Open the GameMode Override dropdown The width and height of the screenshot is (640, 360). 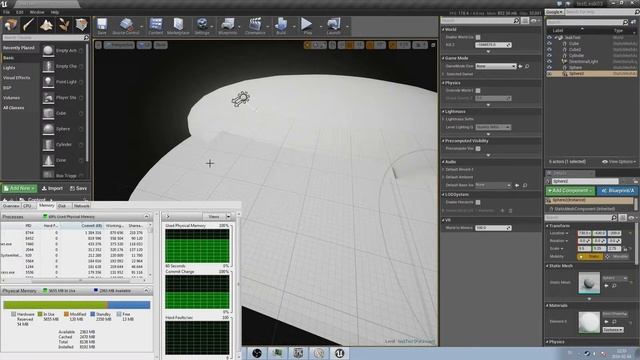tap(496, 66)
